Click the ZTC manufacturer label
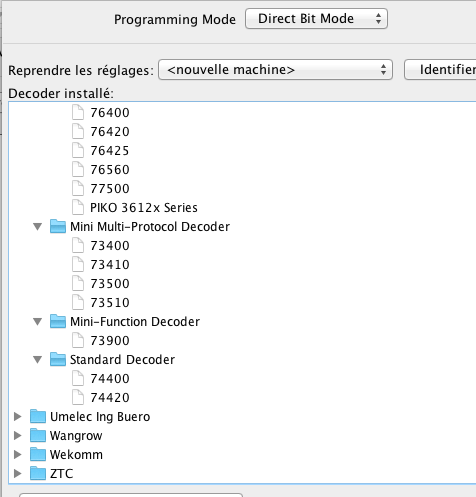Screen dimensions: 476x497 61,474
